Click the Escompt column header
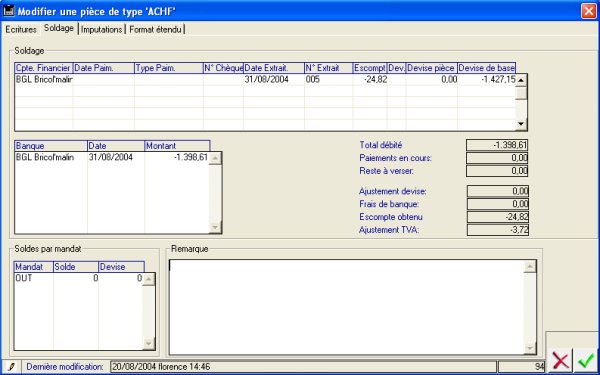 pyautogui.click(x=370, y=68)
